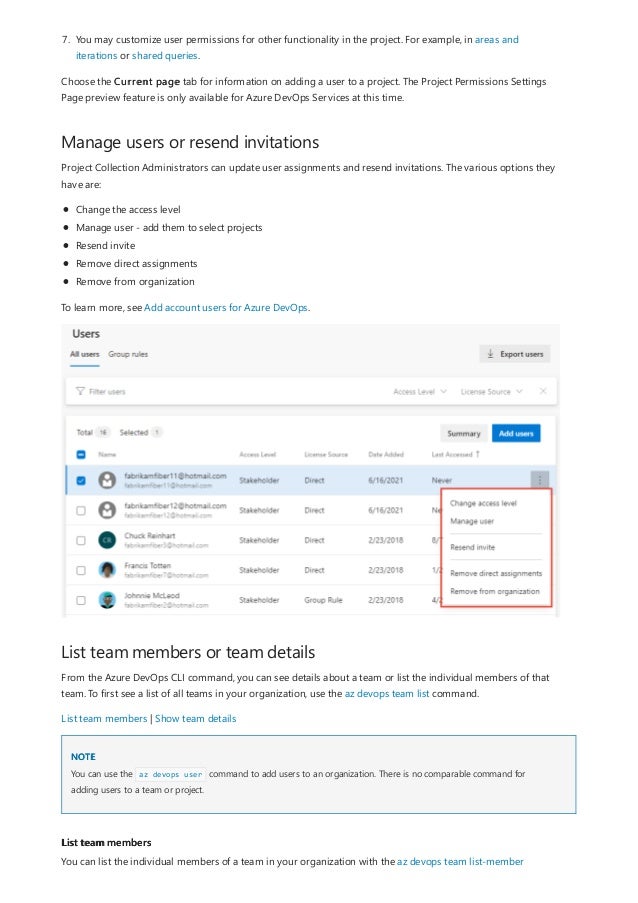Image resolution: width=638 pixels, height=903 pixels.
Task: Expand the License Source dropdown
Action: tap(492, 392)
